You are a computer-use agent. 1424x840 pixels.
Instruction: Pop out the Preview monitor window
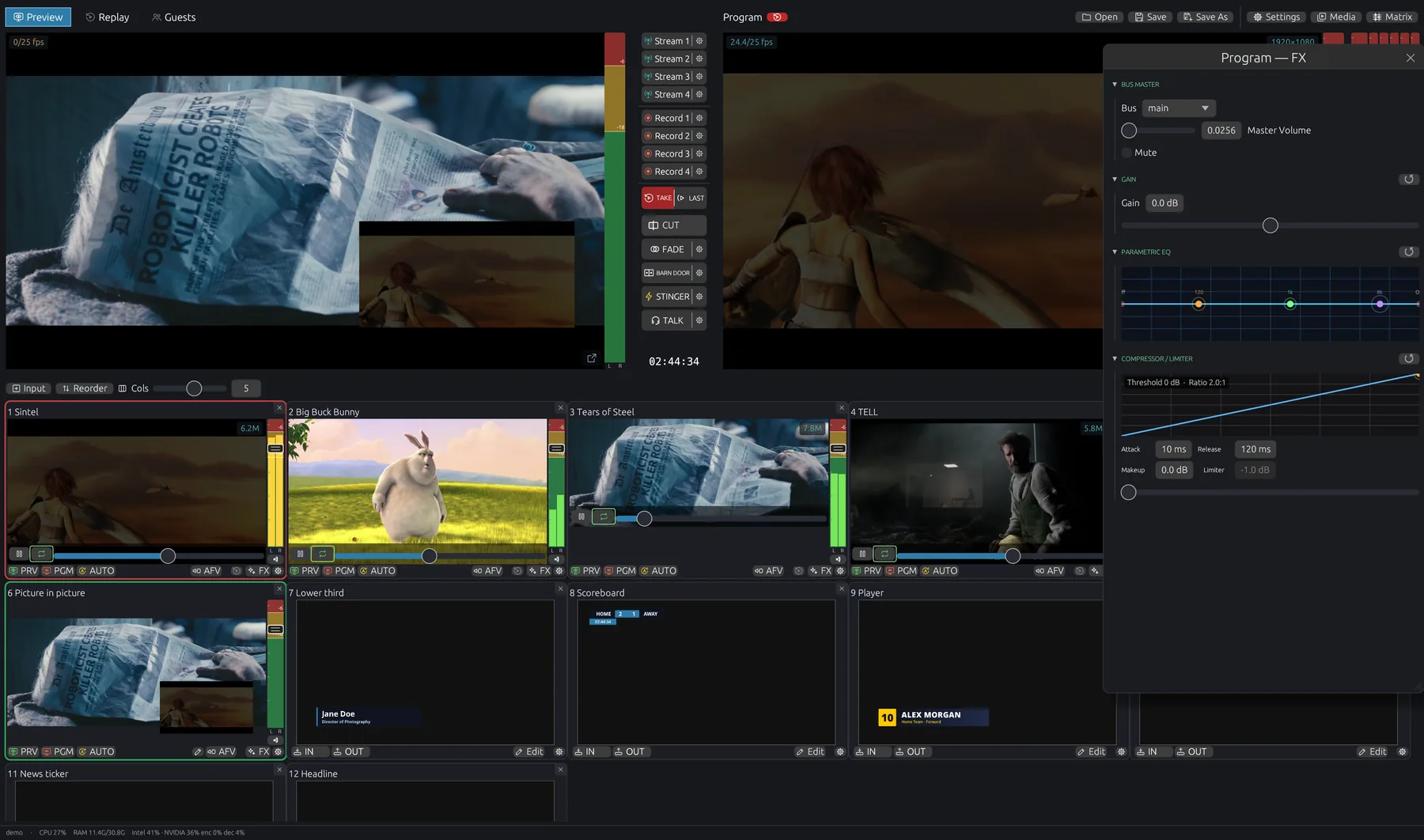point(592,358)
